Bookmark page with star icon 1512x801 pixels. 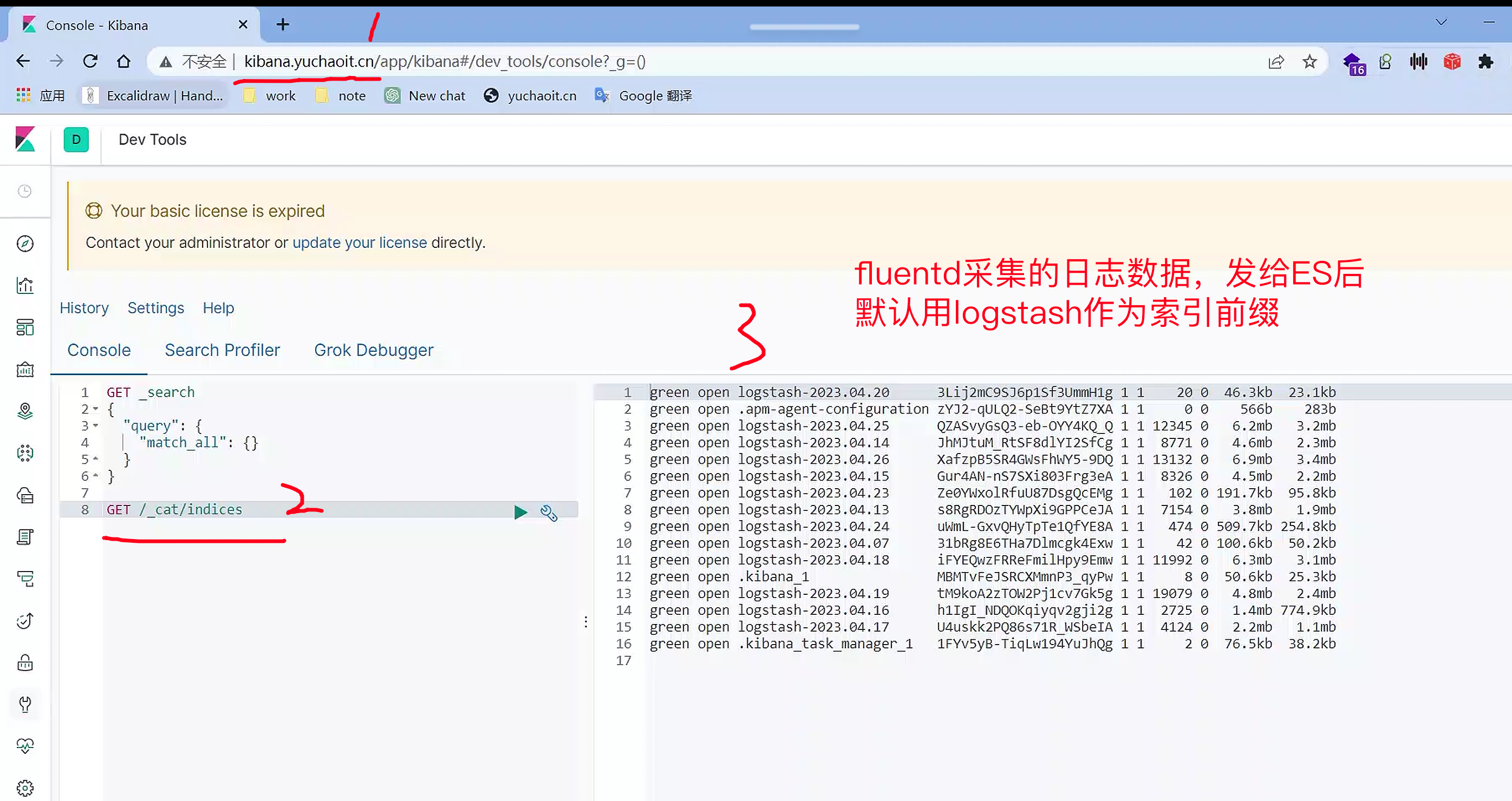click(x=1309, y=62)
